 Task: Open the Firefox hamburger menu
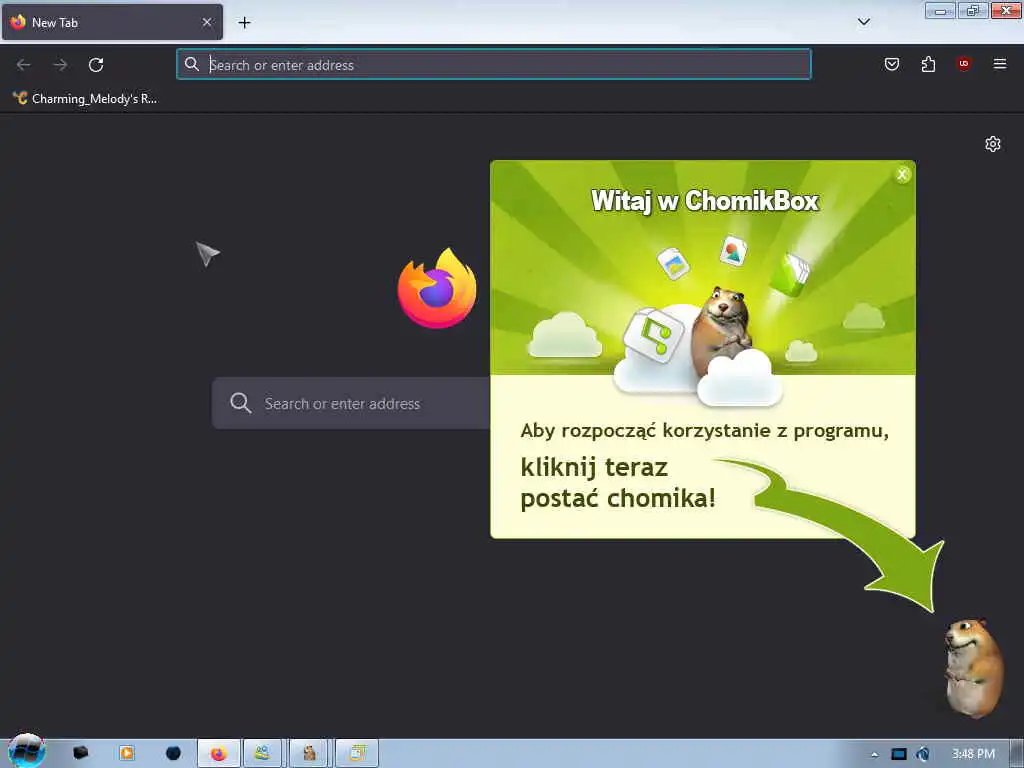pyautogui.click(x=999, y=63)
